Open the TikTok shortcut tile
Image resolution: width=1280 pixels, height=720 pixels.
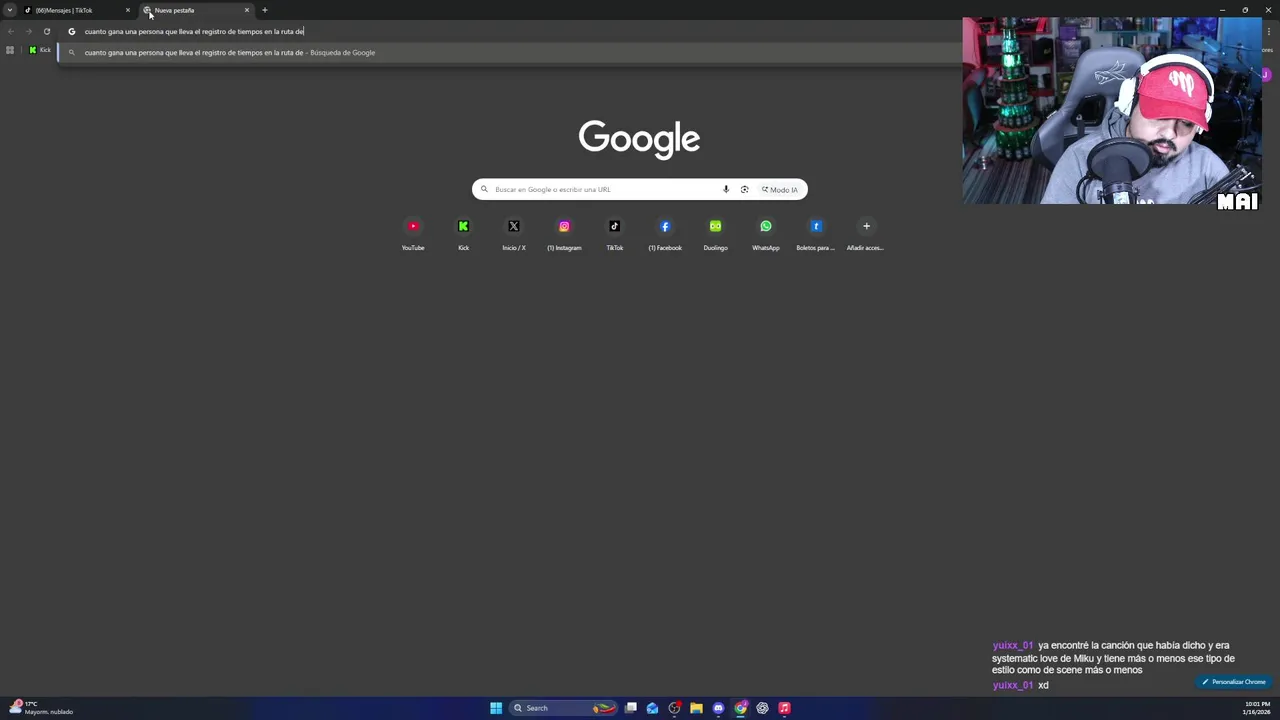pos(615,233)
